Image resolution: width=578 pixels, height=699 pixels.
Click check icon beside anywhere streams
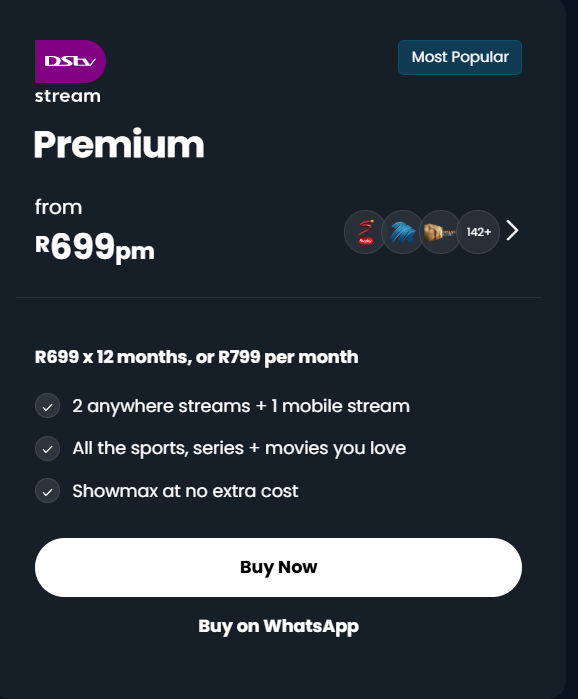(48, 406)
